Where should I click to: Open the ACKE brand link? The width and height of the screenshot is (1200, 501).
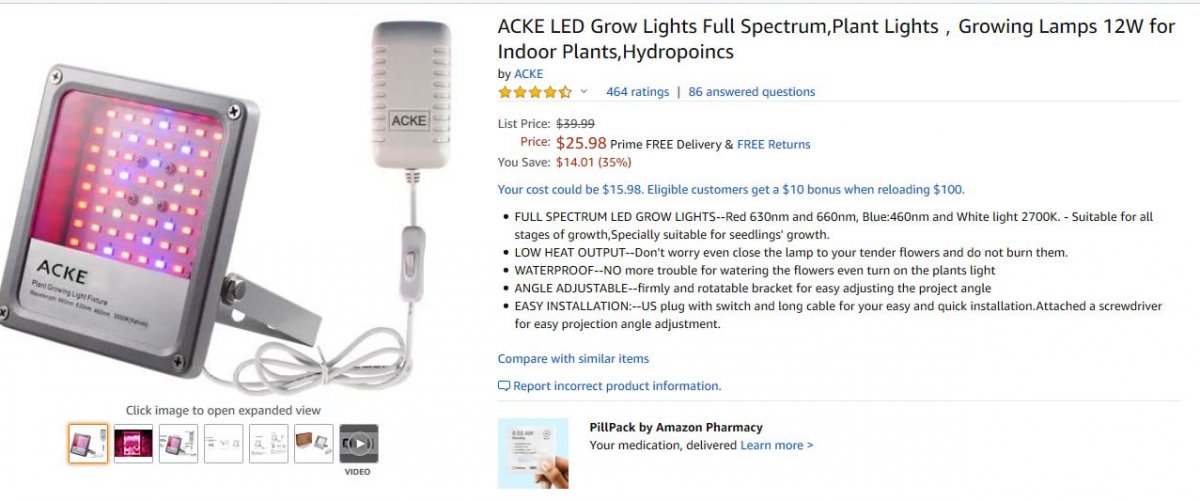pos(528,74)
